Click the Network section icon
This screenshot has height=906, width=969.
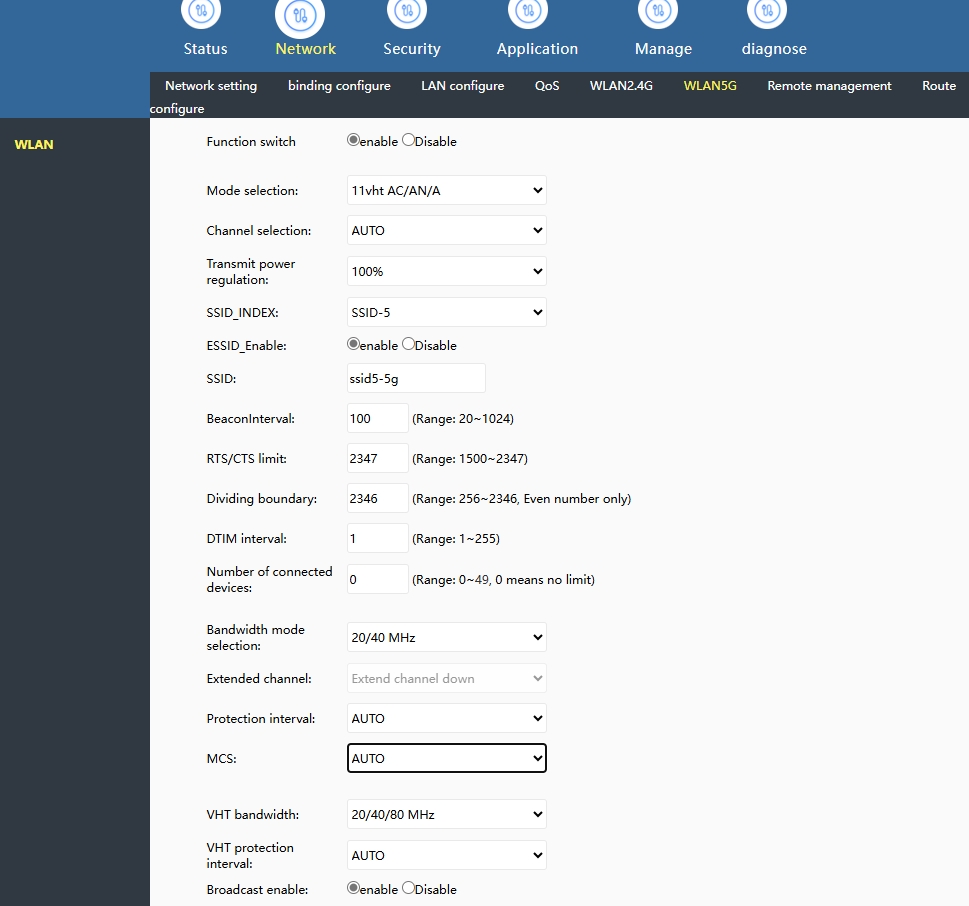(300, 15)
